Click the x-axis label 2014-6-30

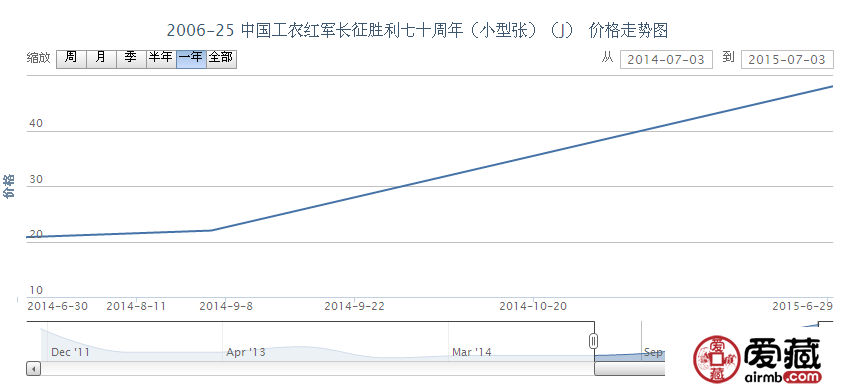click(x=57, y=306)
